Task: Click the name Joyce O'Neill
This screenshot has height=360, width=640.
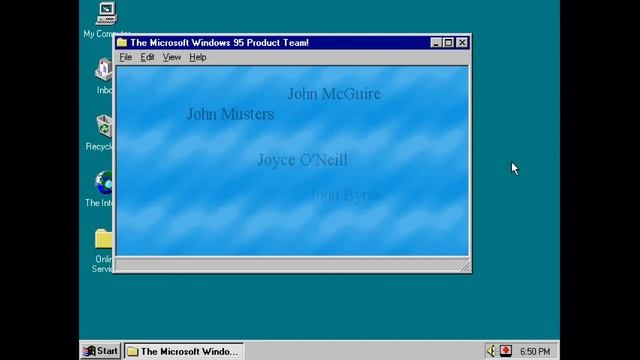Action: (302, 160)
